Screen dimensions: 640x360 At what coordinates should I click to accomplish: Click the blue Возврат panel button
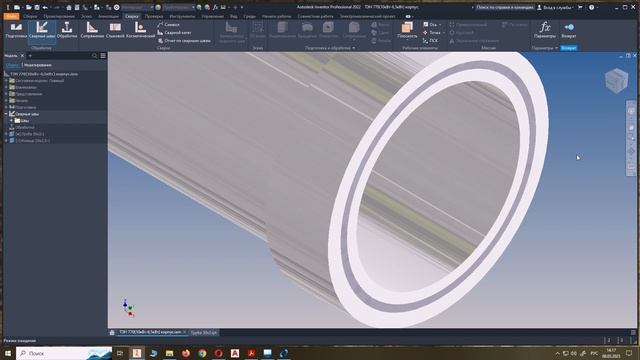tap(569, 48)
